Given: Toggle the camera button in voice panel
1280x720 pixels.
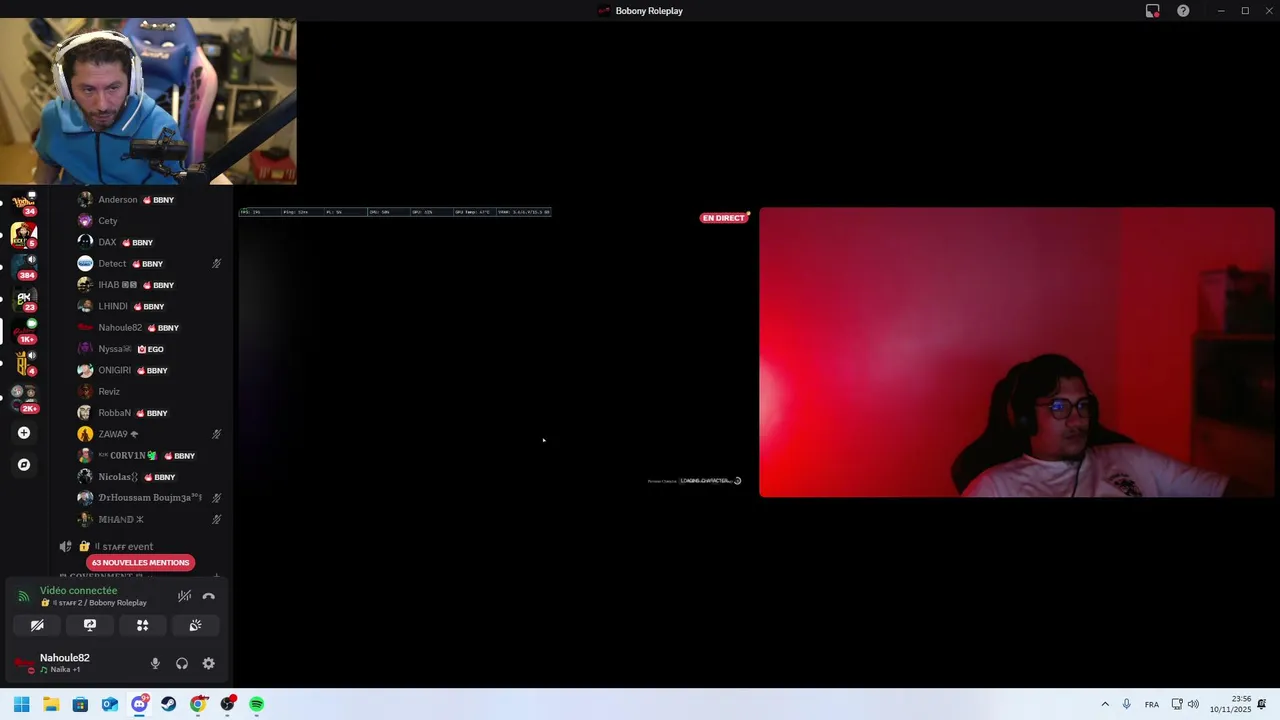Looking at the screenshot, I should tap(37, 625).
